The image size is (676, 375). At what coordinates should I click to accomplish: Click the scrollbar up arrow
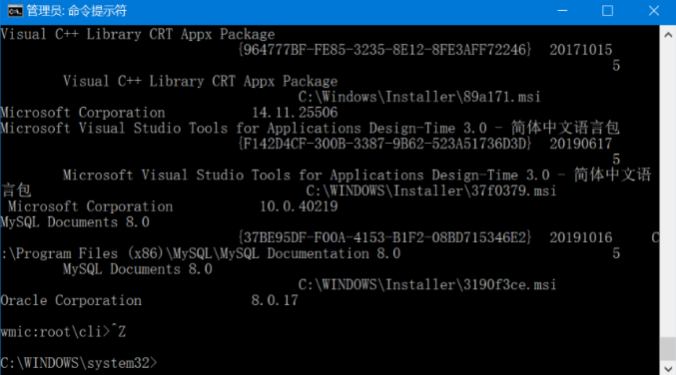point(668,35)
